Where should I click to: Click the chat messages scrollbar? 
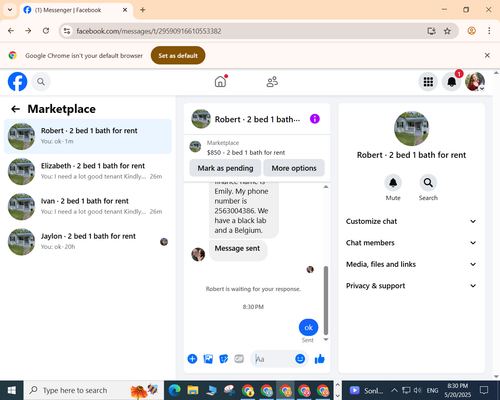click(326, 300)
